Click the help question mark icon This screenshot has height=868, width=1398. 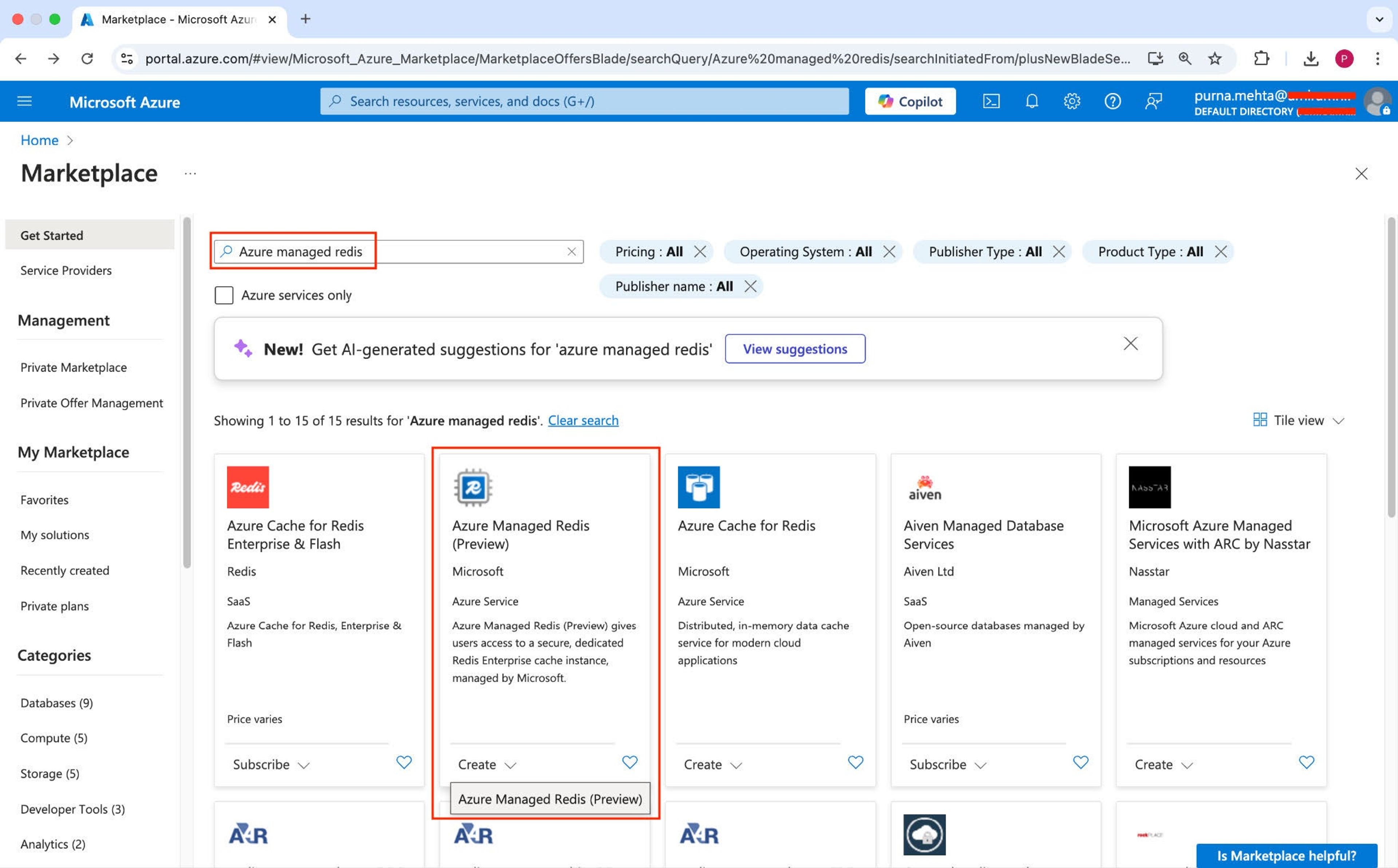point(1112,102)
